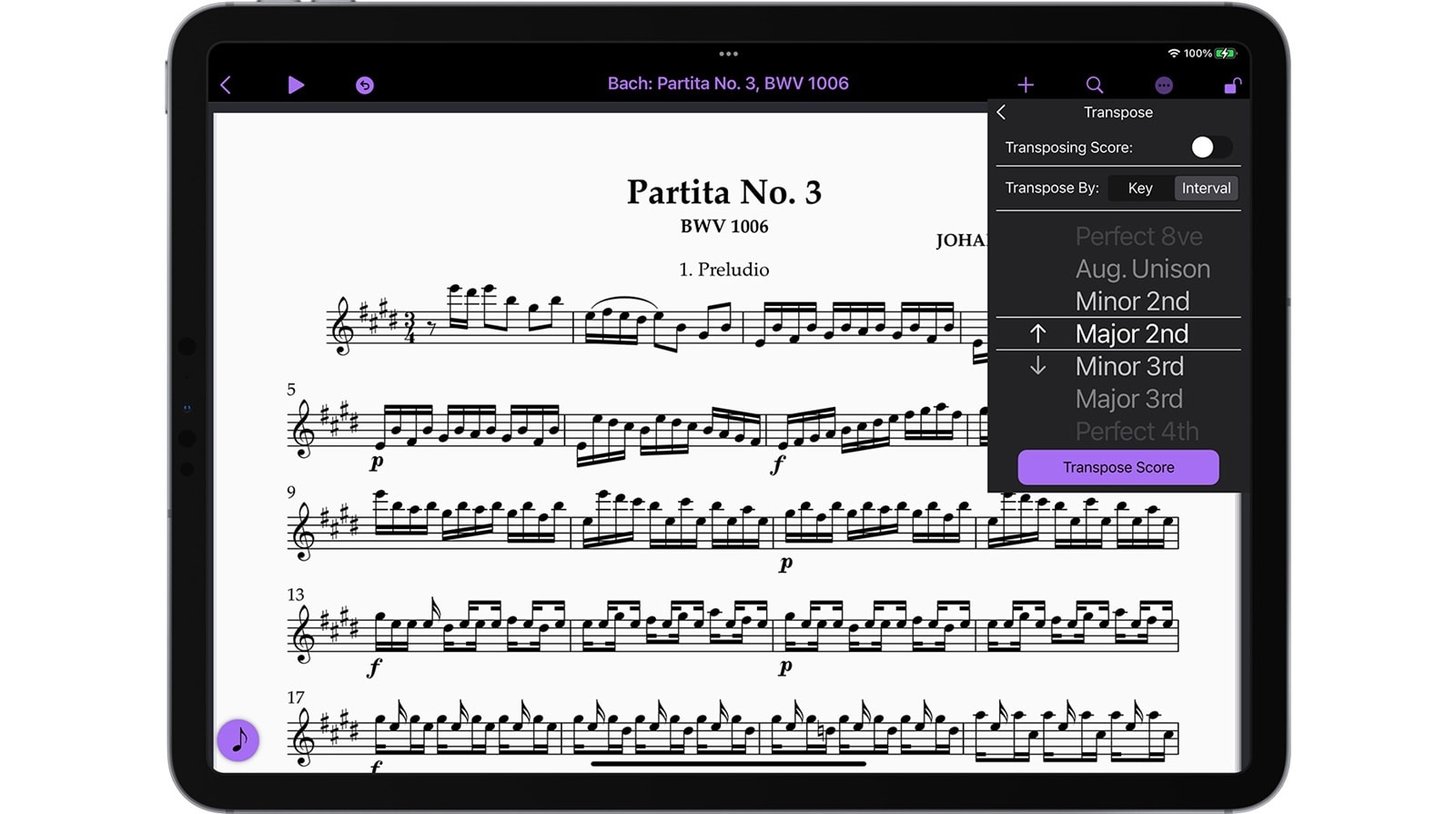Tap the battery status icon
The height and width of the screenshot is (814, 1456).
1226,54
